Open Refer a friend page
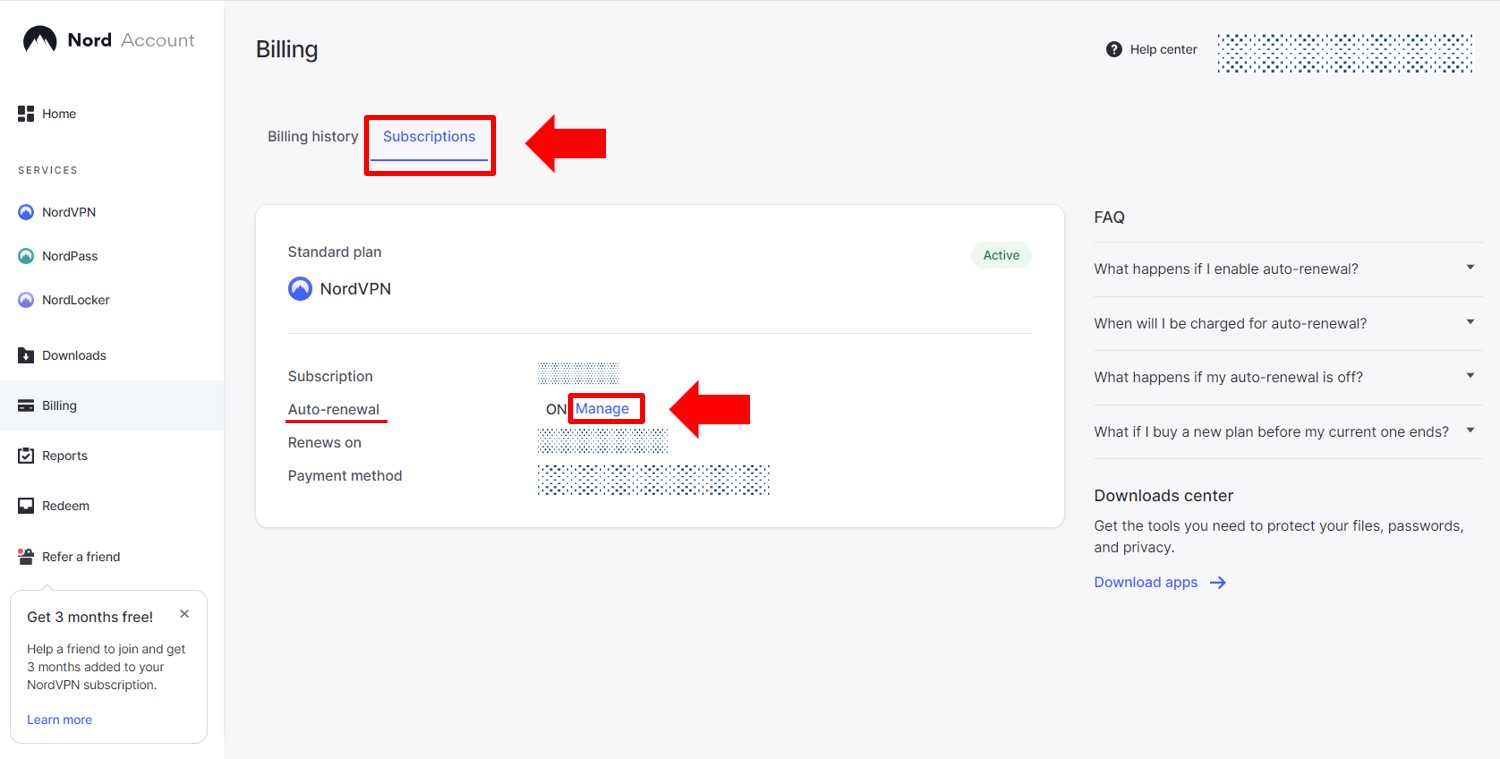 tap(81, 557)
